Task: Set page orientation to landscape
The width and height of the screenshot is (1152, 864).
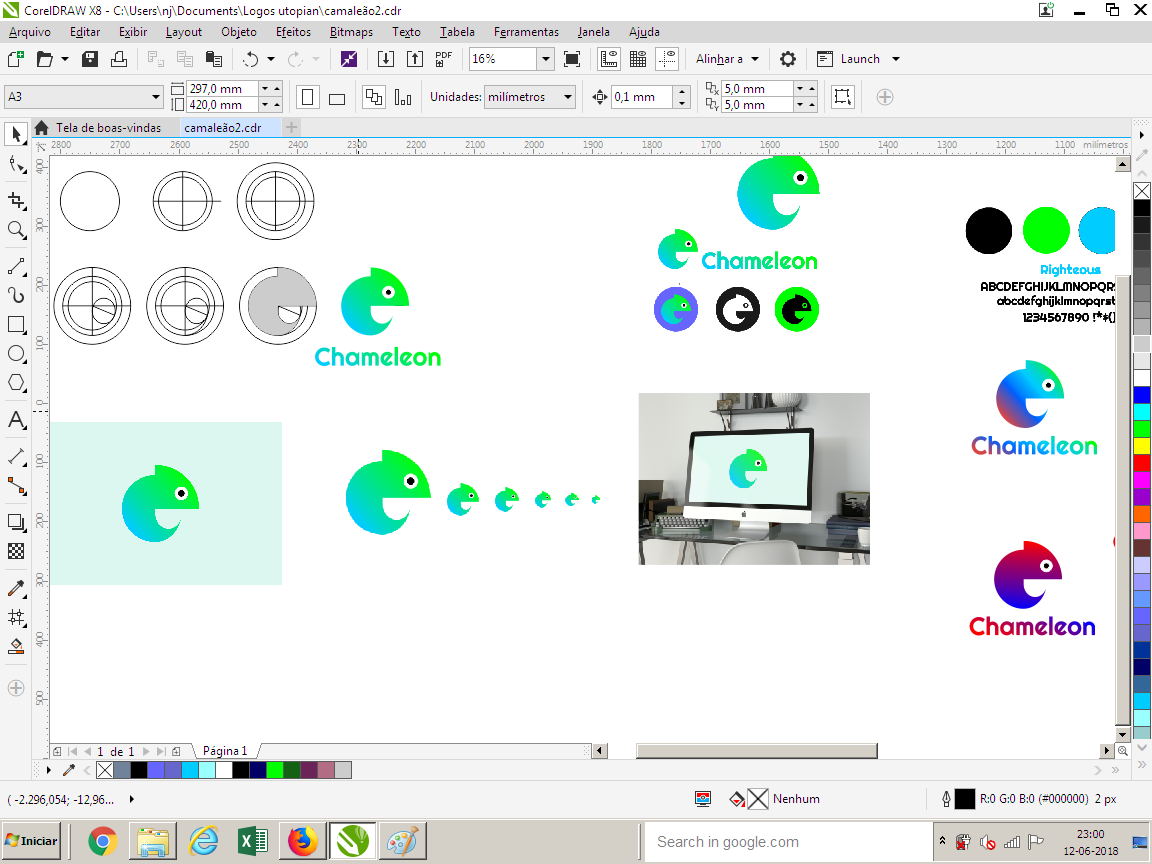Action: [337, 97]
